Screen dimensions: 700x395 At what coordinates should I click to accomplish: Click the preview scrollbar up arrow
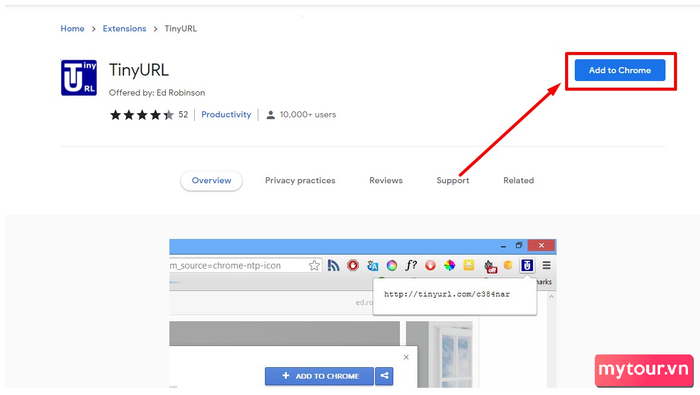(551, 297)
